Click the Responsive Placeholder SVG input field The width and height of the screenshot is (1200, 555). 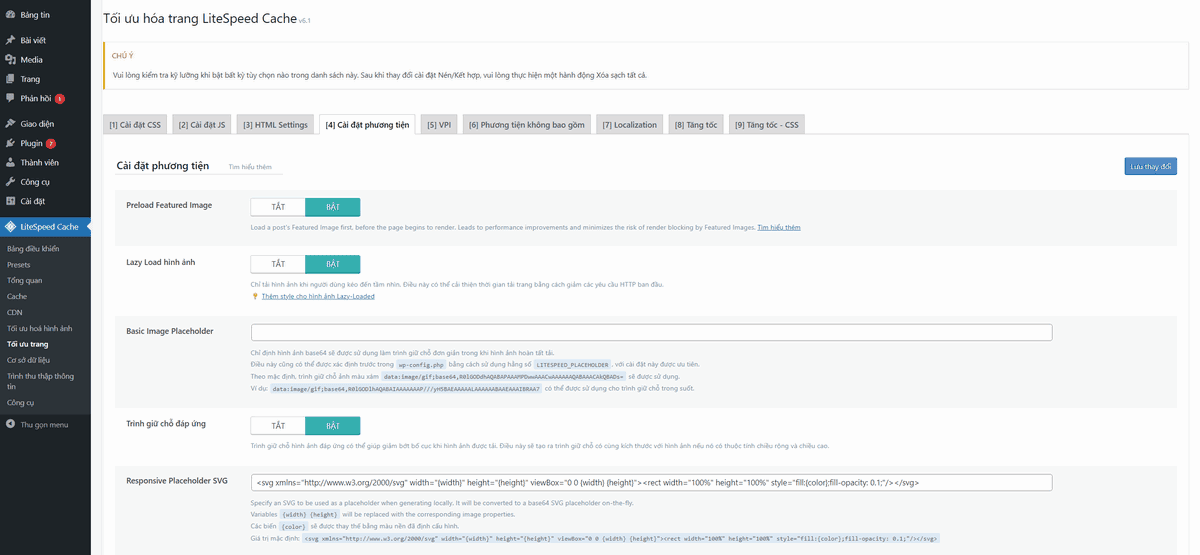pos(651,482)
